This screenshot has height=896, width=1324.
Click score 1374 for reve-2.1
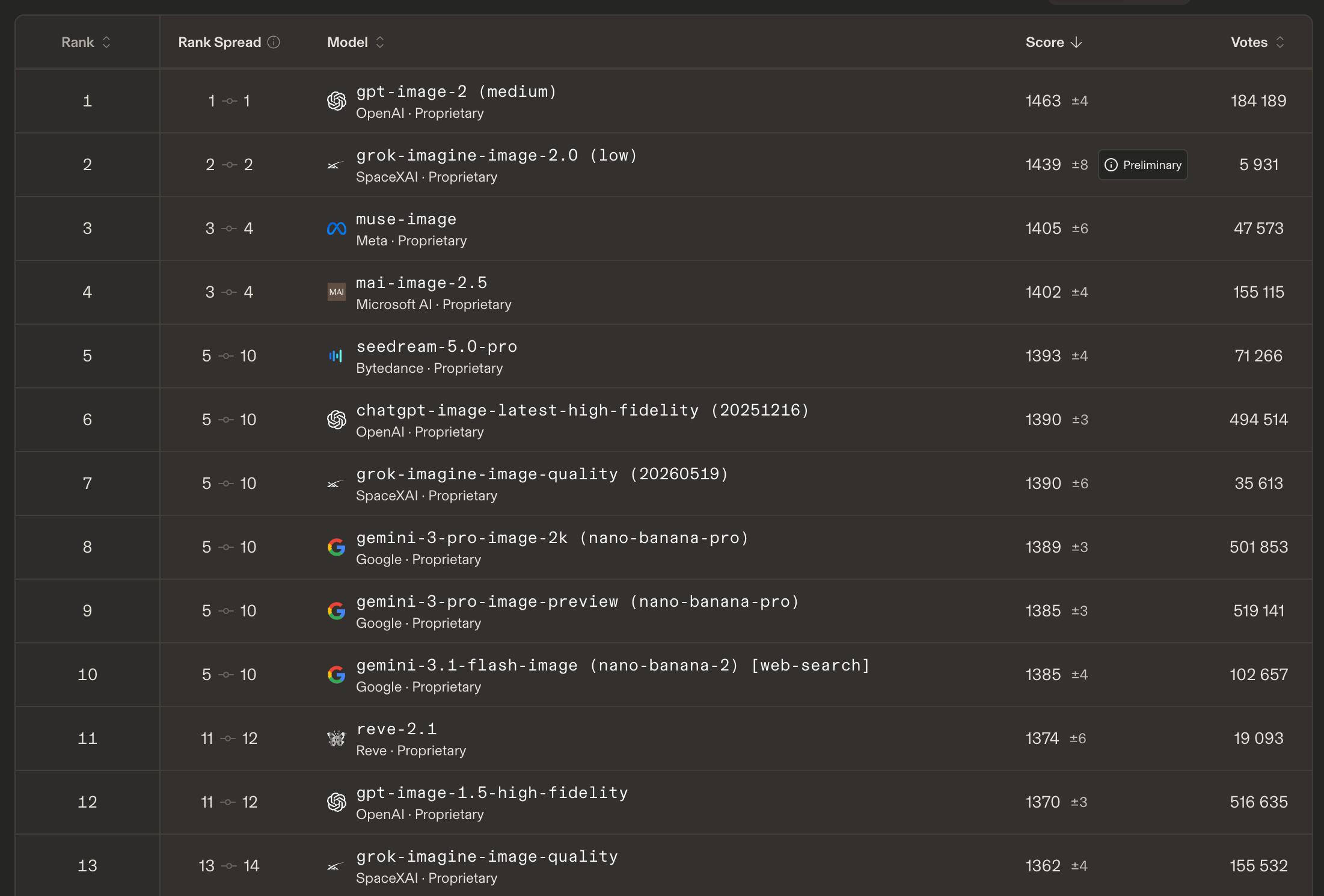point(1042,738)
